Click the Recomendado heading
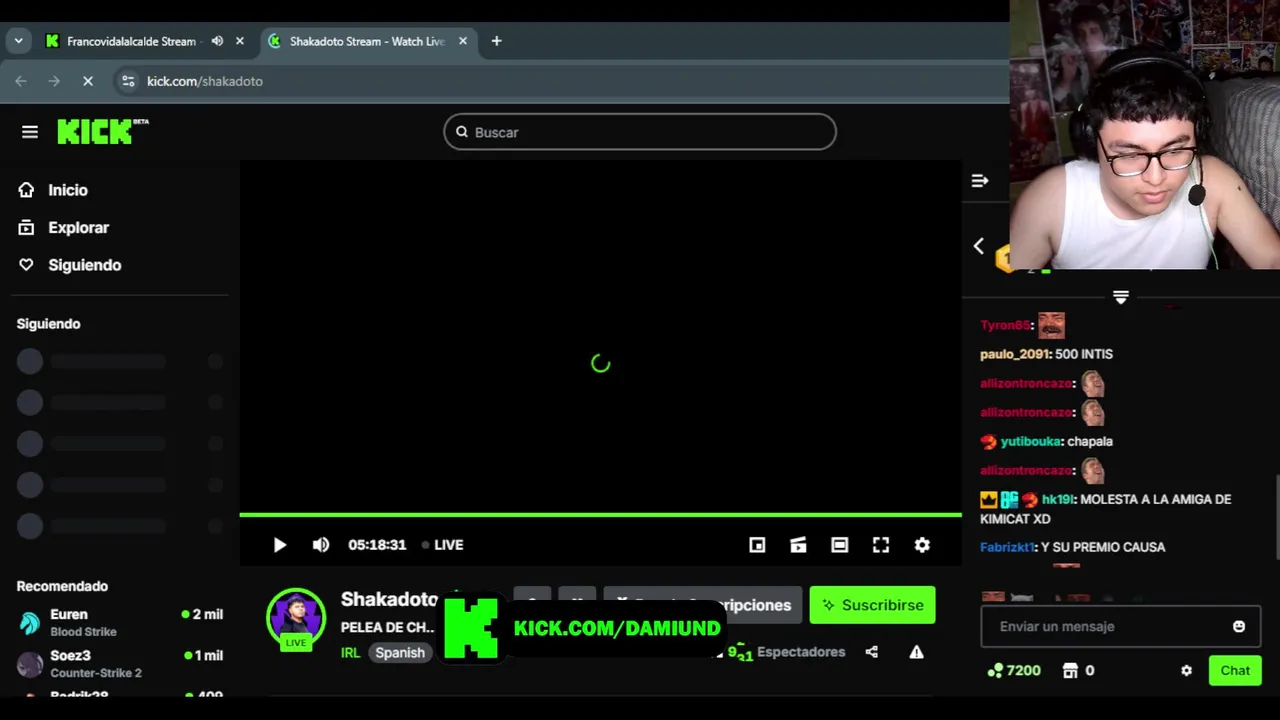This screenshot has height=720, width=1280. tap(62, 586)
